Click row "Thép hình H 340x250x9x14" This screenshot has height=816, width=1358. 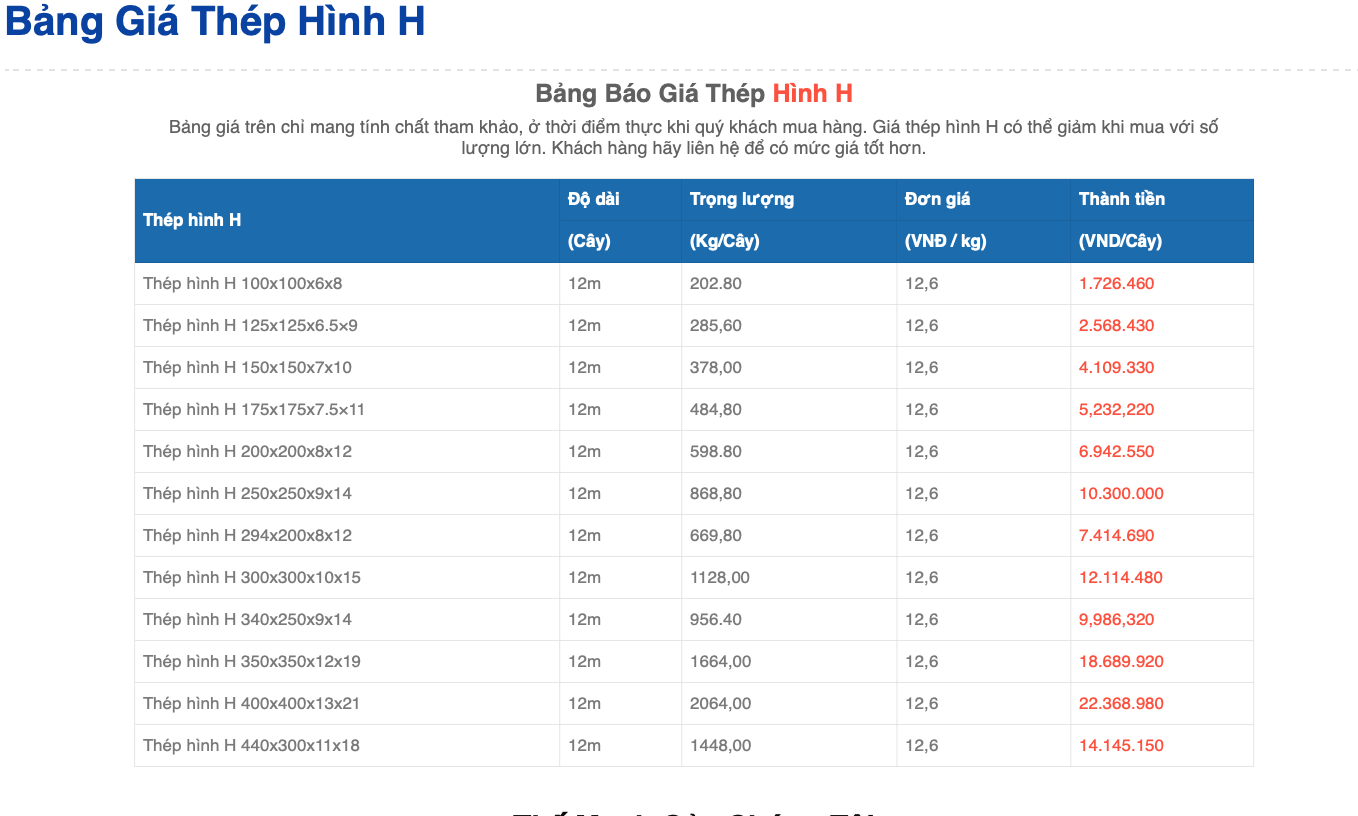(x=694, y=620)
